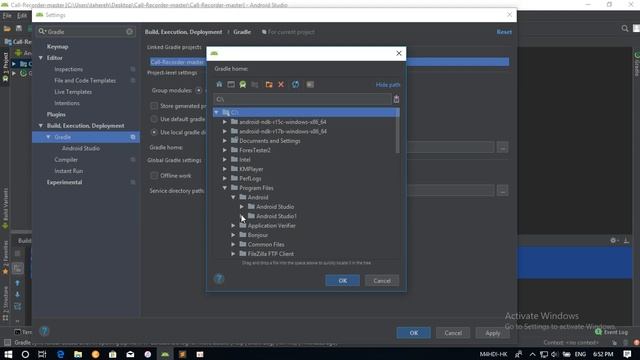This screenshot has height=360, width=640.
Task: Browse for Gradle home path
Action: [x=502, y=147]
